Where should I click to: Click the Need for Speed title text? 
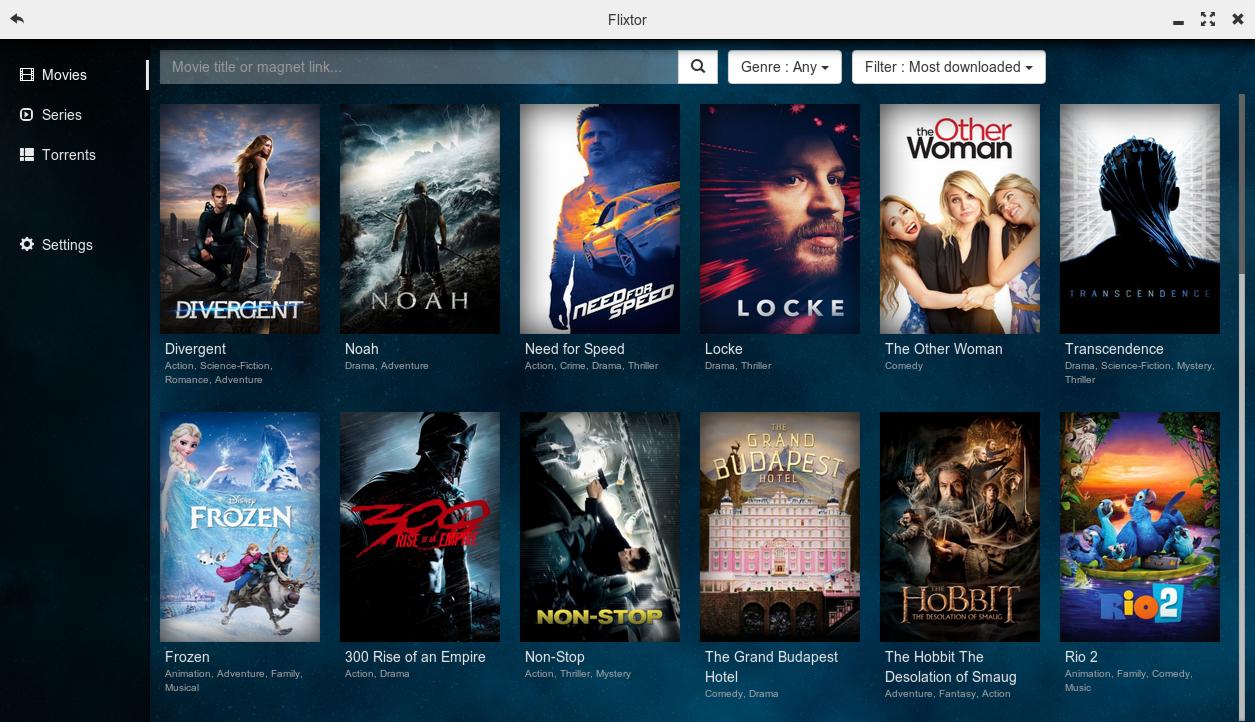click(575, 349)
